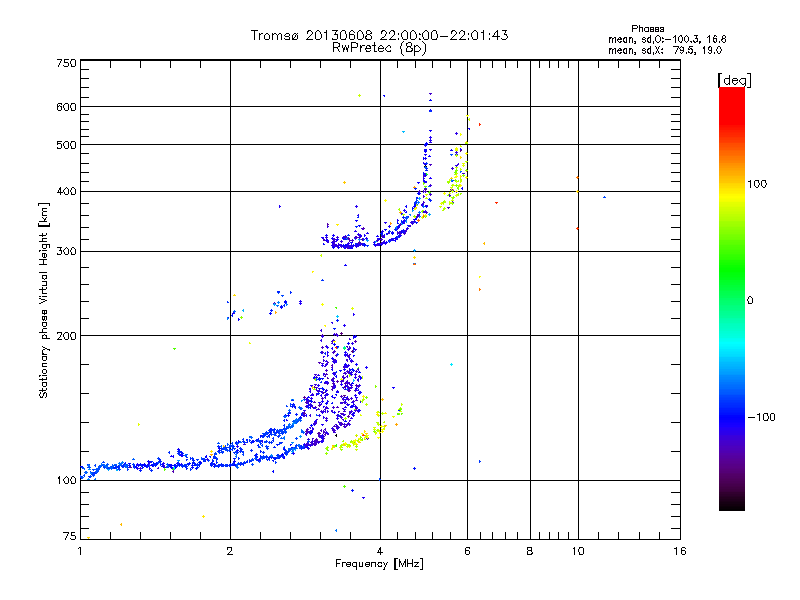Click the colorbar tick label '100'
800x600 pixels.
tap(757, 184)
